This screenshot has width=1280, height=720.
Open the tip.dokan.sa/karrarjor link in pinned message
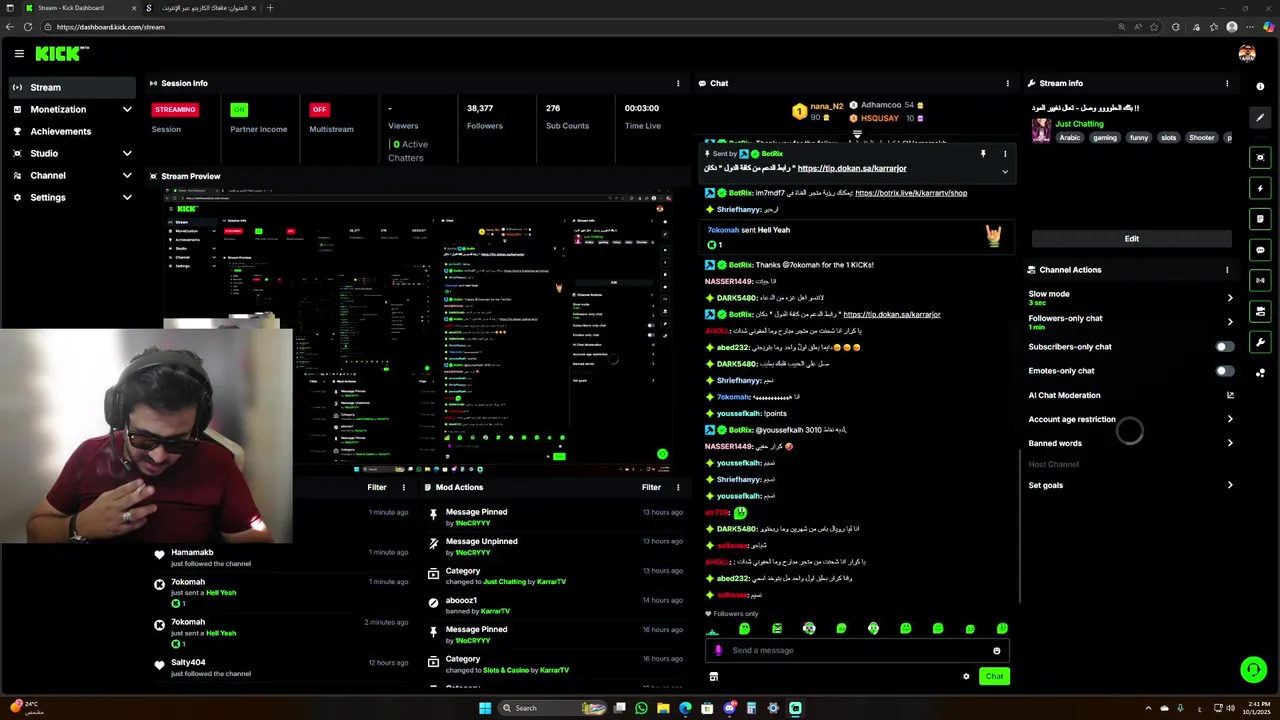coord(852,169)
